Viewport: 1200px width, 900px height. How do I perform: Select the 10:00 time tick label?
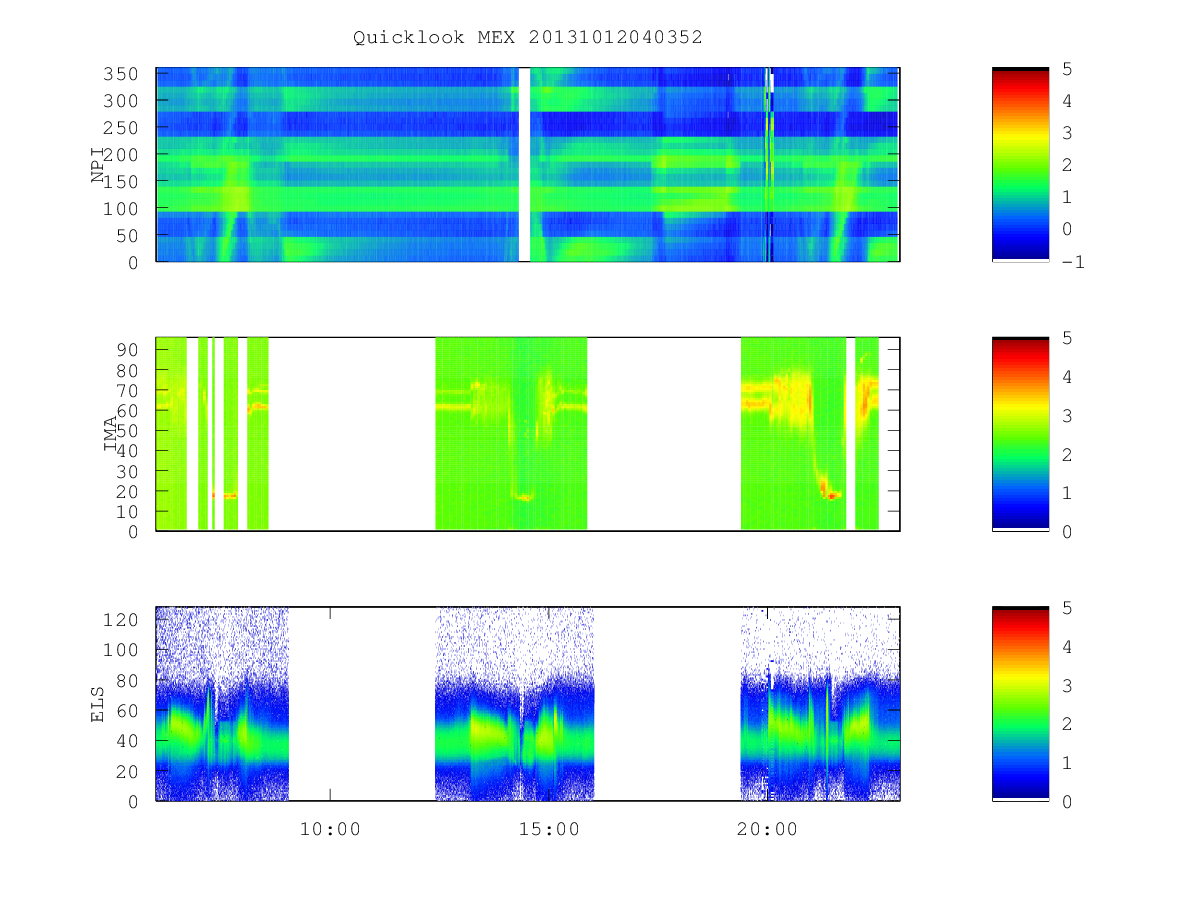(330, 829)
